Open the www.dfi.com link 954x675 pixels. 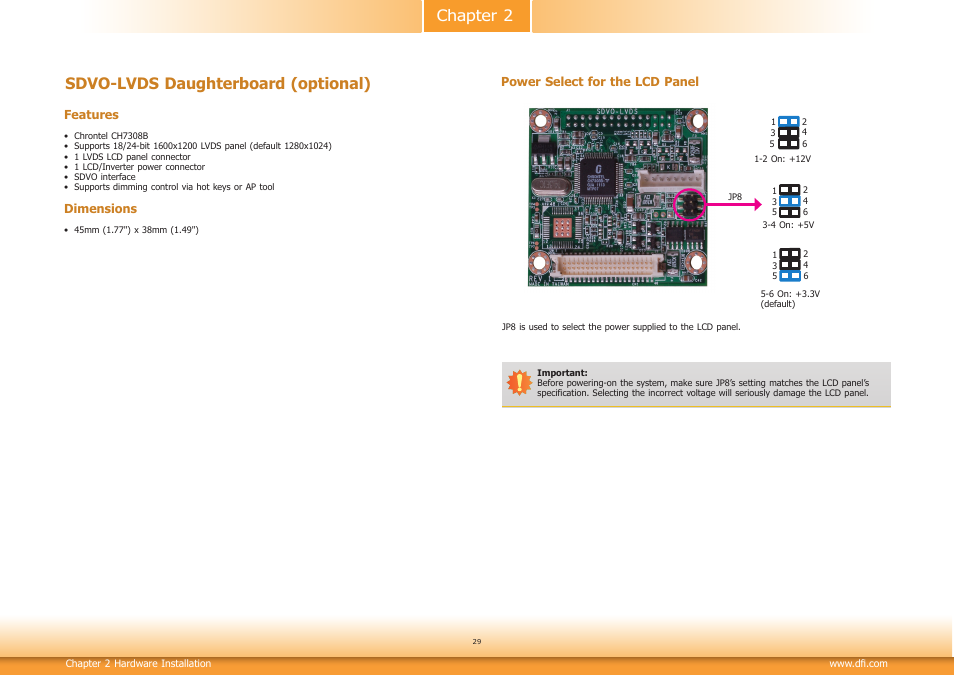tap(858, 663)
